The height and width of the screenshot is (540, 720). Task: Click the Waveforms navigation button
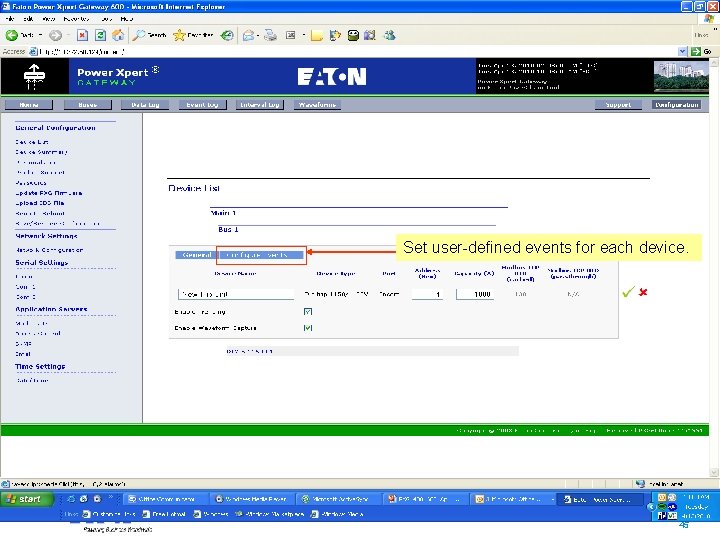[x=317, y=105]
